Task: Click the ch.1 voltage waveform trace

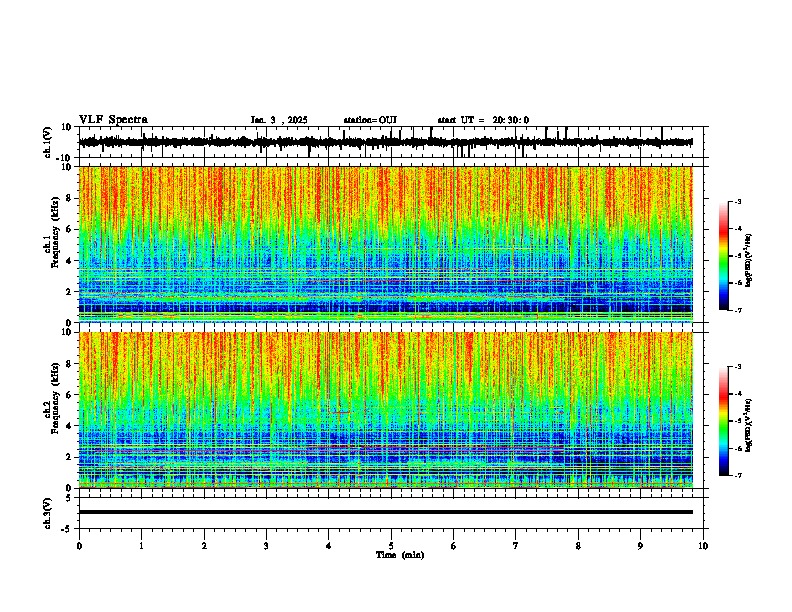Action: point(385,142)
